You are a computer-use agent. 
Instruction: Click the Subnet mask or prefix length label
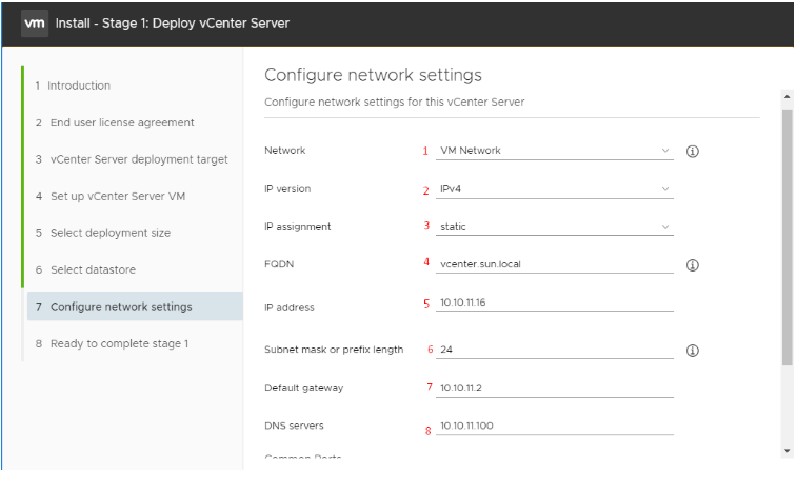point(334,349)
